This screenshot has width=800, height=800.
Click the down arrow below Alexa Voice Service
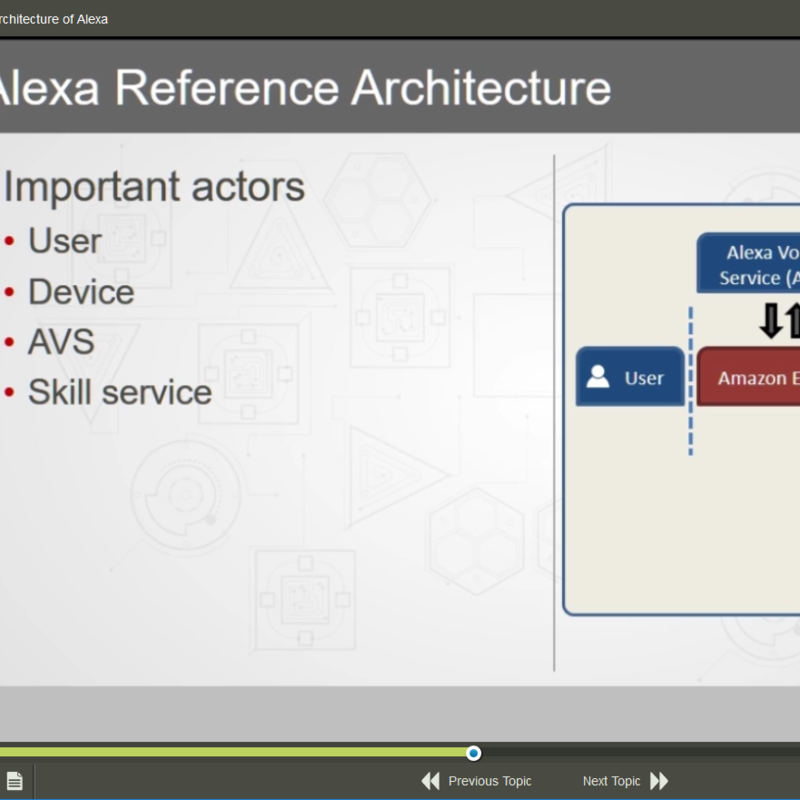770,320
